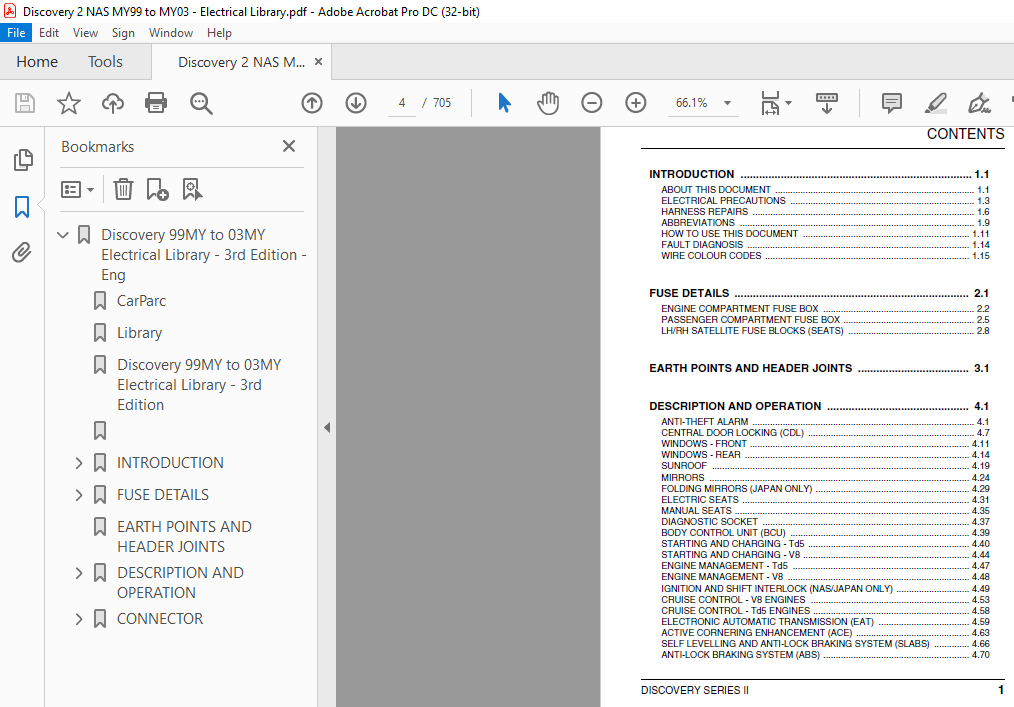The width and height of the screenshot is (1014, 707).
Task: Go to previous page arrow icon
Action: coord(312,103)
